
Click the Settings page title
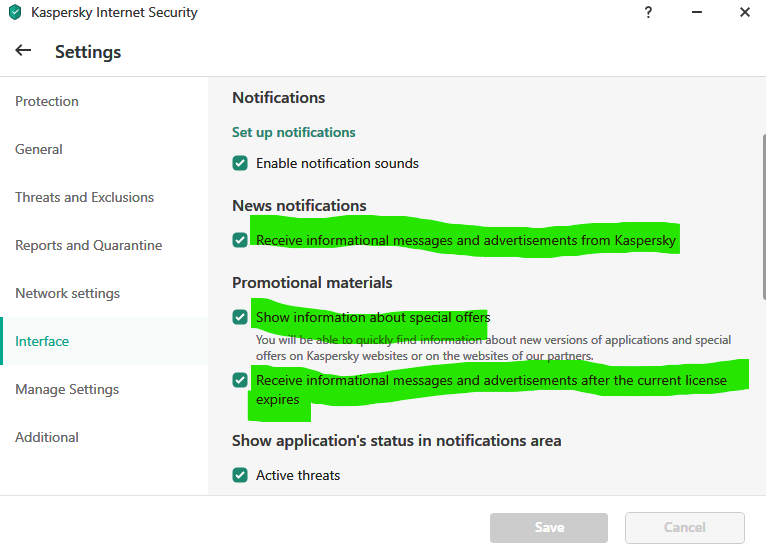(x=88, y=52)
